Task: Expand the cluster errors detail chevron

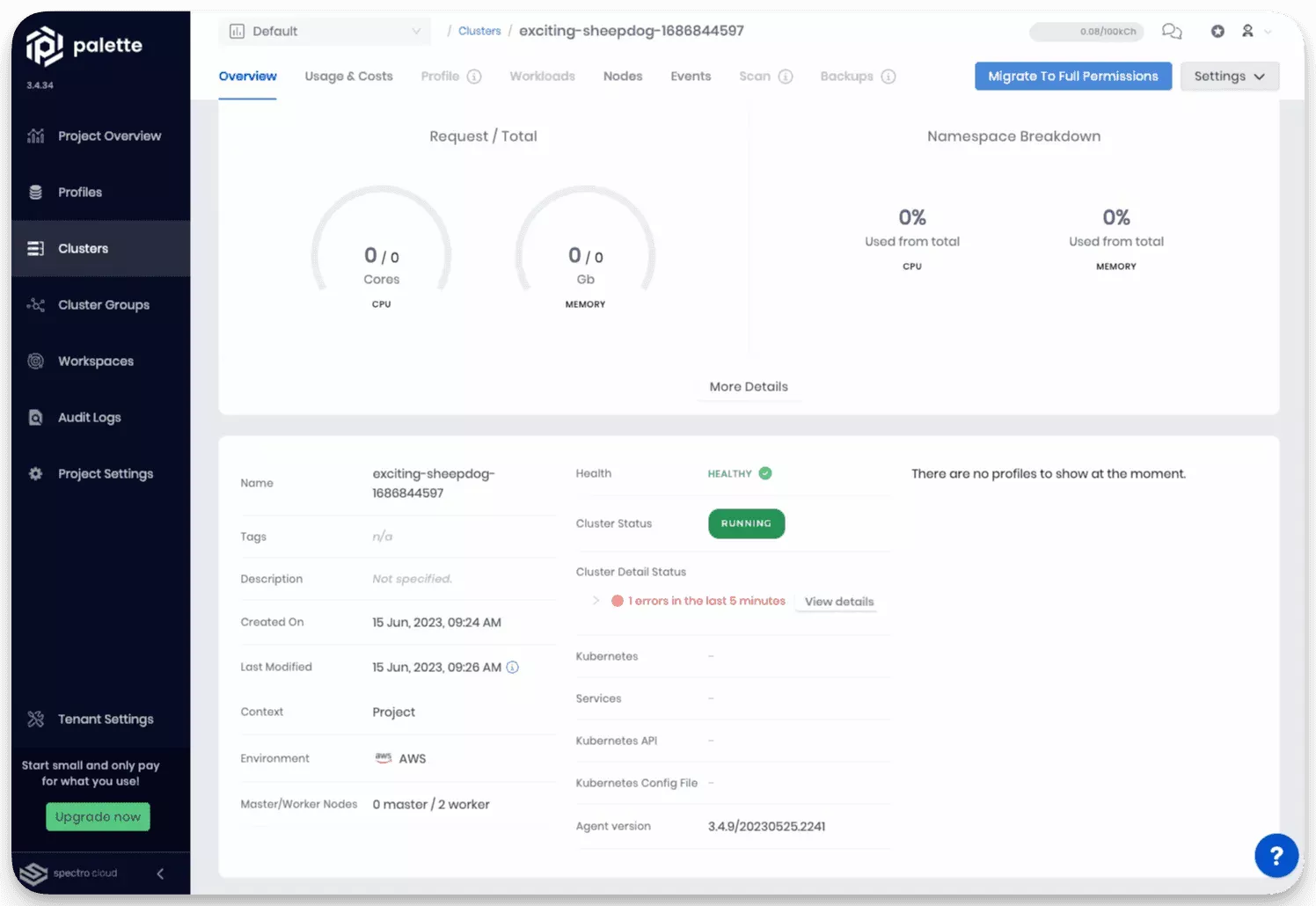Action: tap(595, 600)
